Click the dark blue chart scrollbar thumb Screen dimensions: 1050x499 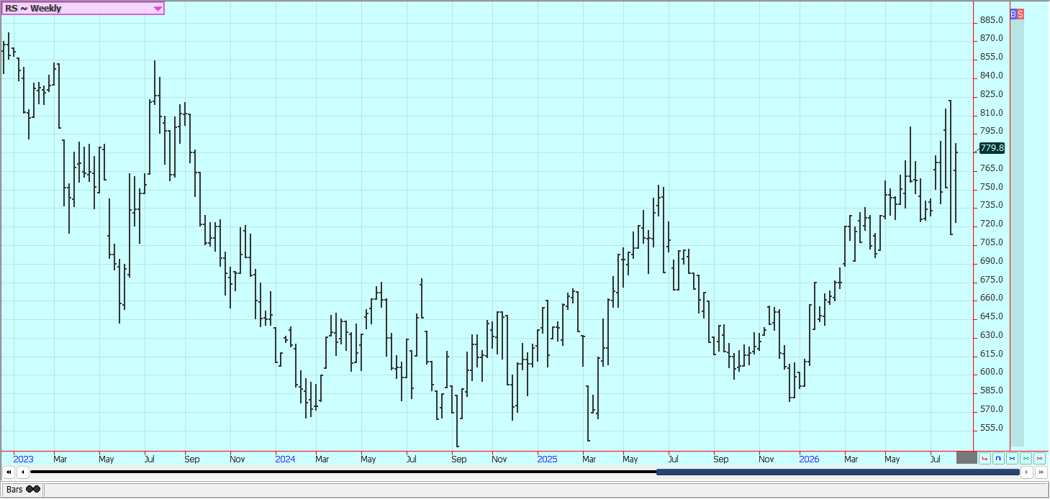(x=838, y=472)
